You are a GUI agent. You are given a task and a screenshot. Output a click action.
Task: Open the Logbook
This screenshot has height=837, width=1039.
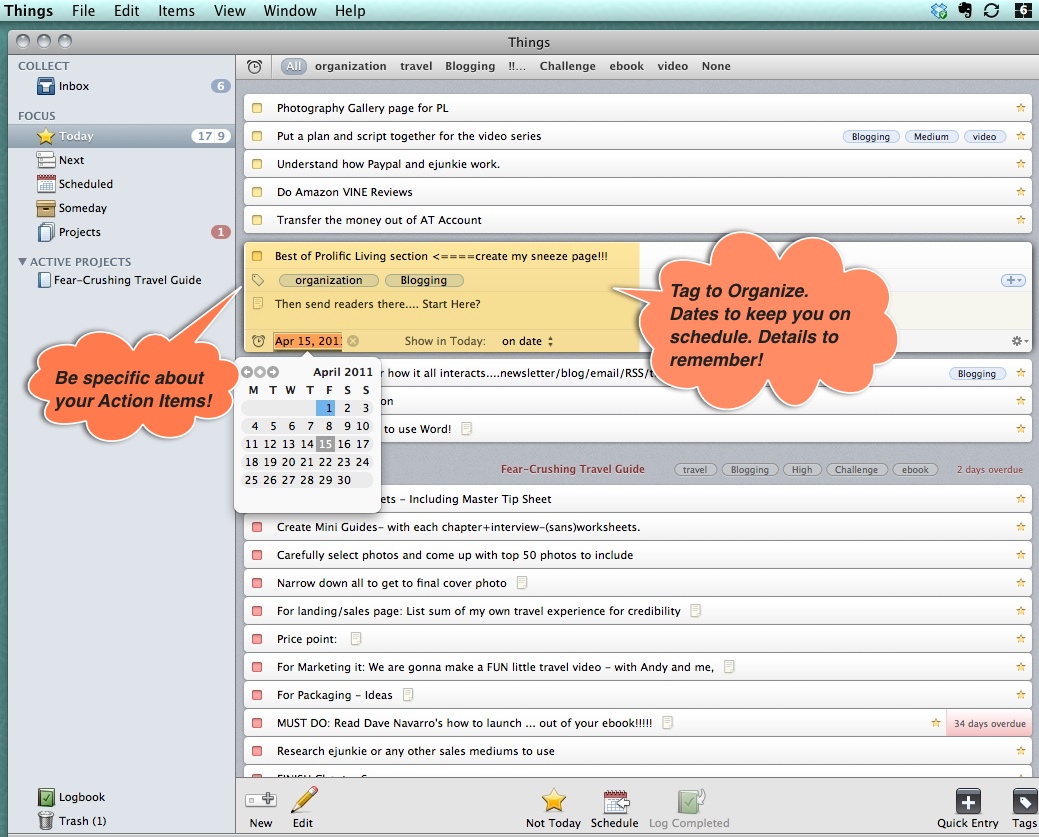tap(72, 797)
